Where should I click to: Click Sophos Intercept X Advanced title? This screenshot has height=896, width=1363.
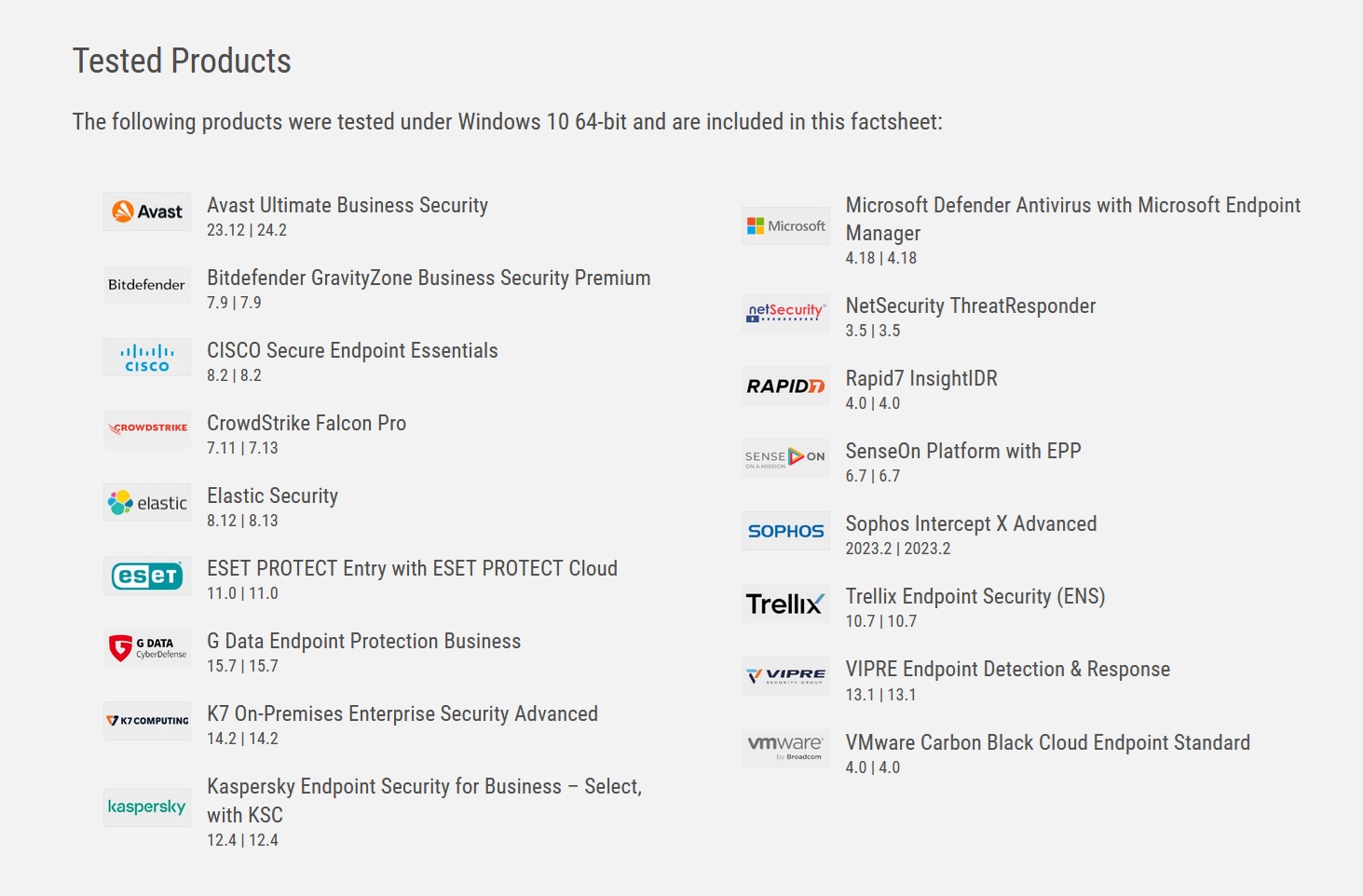click(x=971, y=523)
